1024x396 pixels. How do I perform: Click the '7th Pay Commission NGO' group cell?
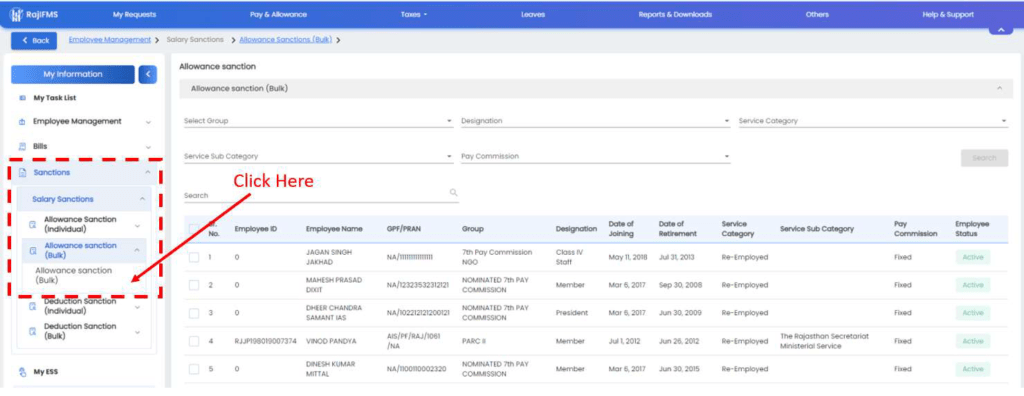(x=497, y=257)
